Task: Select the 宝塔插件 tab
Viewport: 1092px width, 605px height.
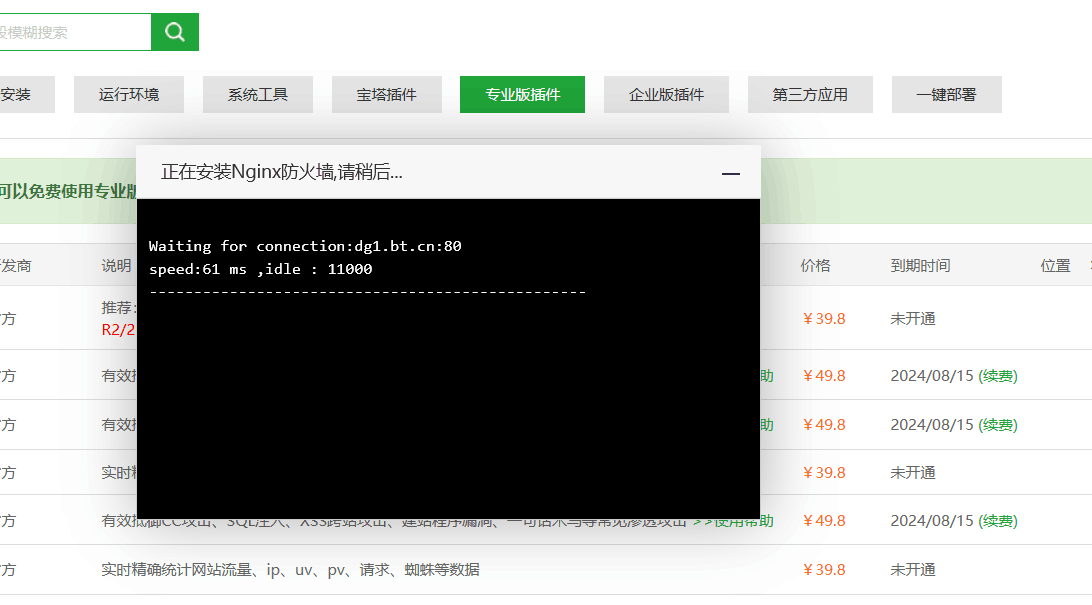Action: pos(387,95)
